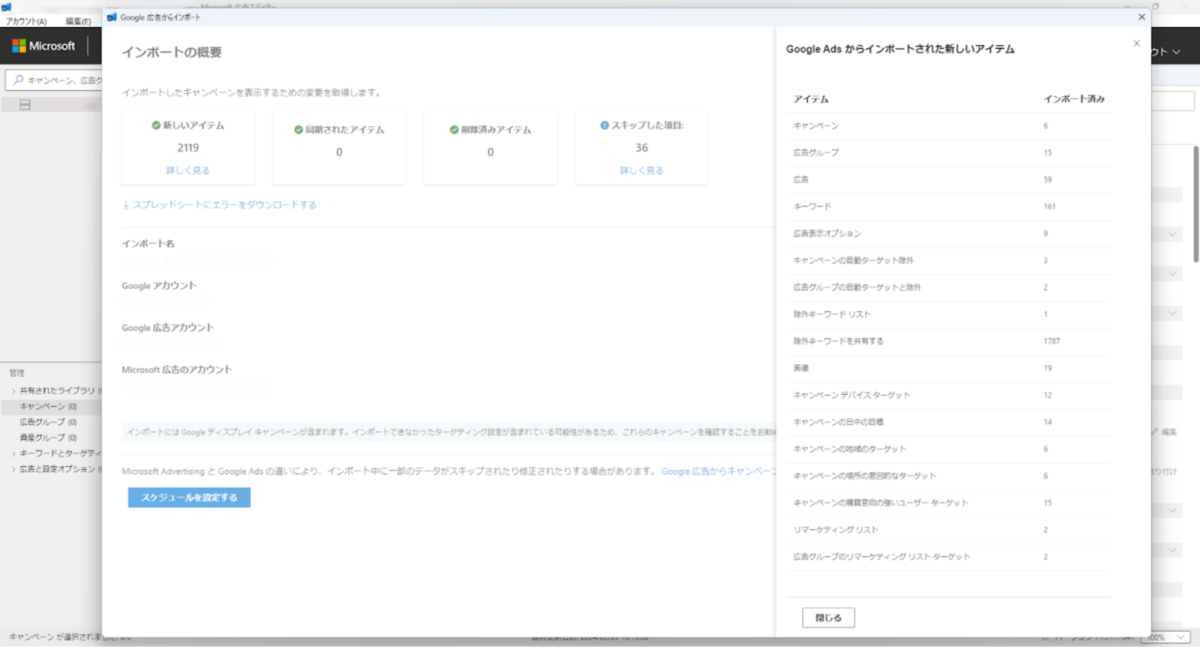Select キャンペーン (0) in the management tree
Image resolution: width=1200 pixels, height=647 pixels.
coord(49,407)
